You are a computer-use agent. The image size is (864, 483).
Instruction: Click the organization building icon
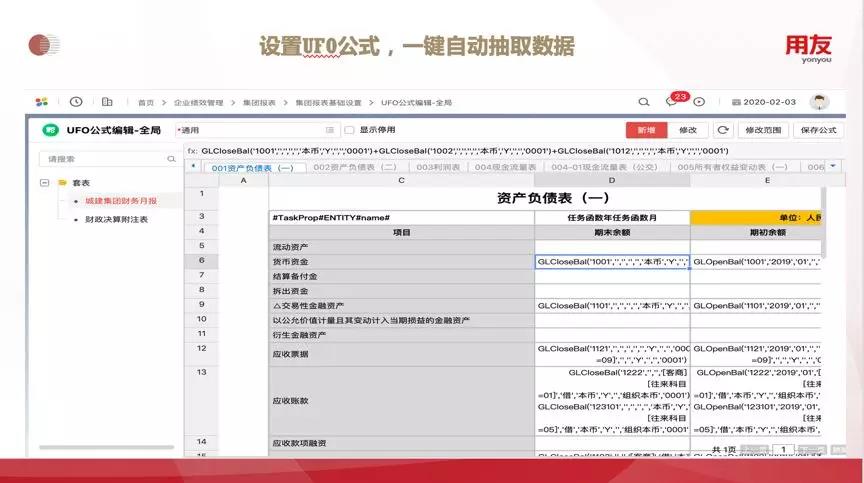coord(107,102)
